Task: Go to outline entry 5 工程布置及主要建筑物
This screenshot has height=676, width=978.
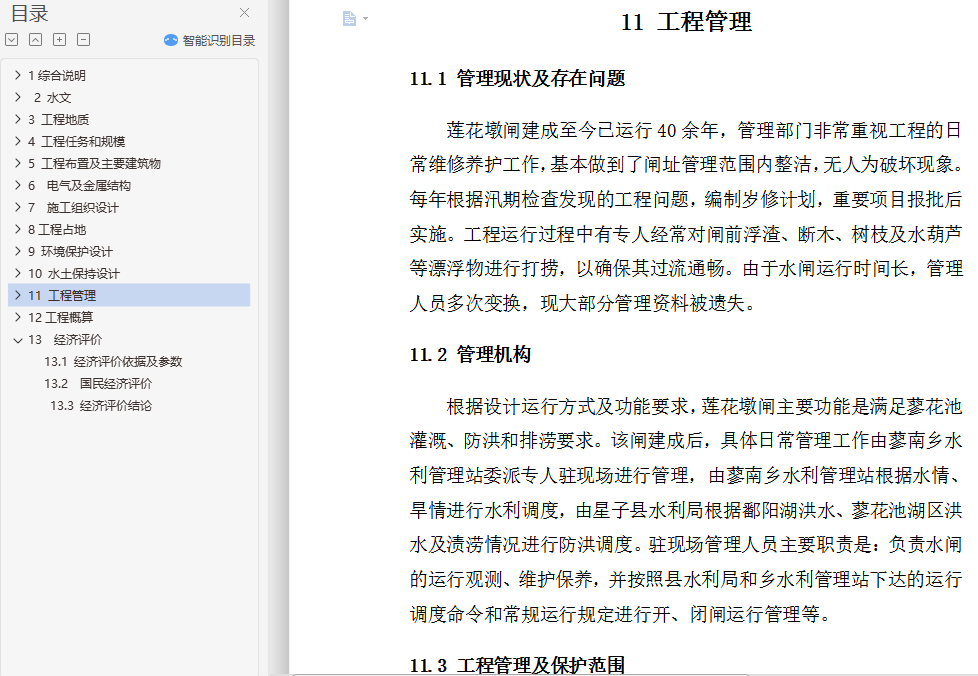Action: [94, 163]
